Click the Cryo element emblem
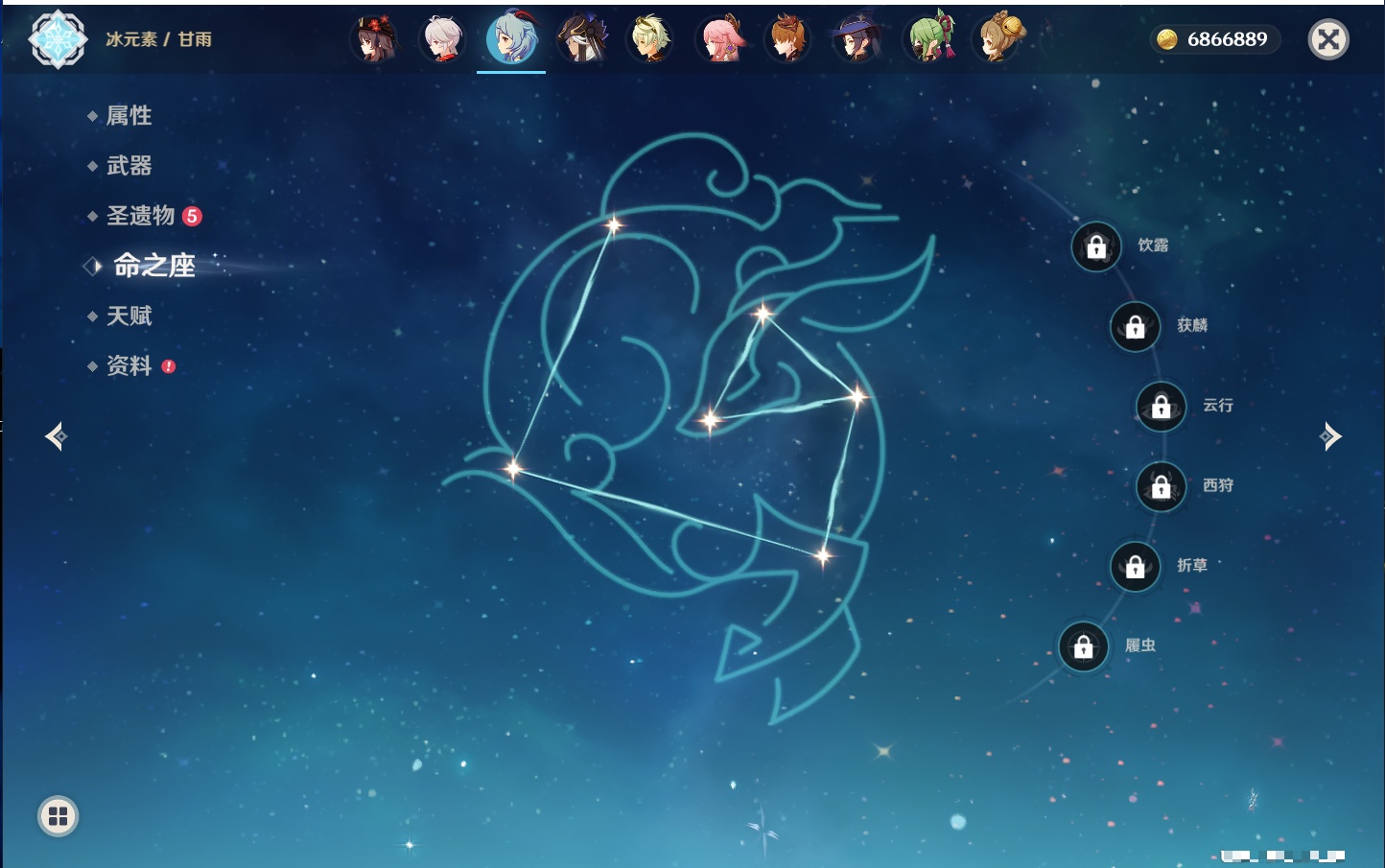Image resolution: width=1385 pixels, height=868 pixels. (x=58, y=39)
